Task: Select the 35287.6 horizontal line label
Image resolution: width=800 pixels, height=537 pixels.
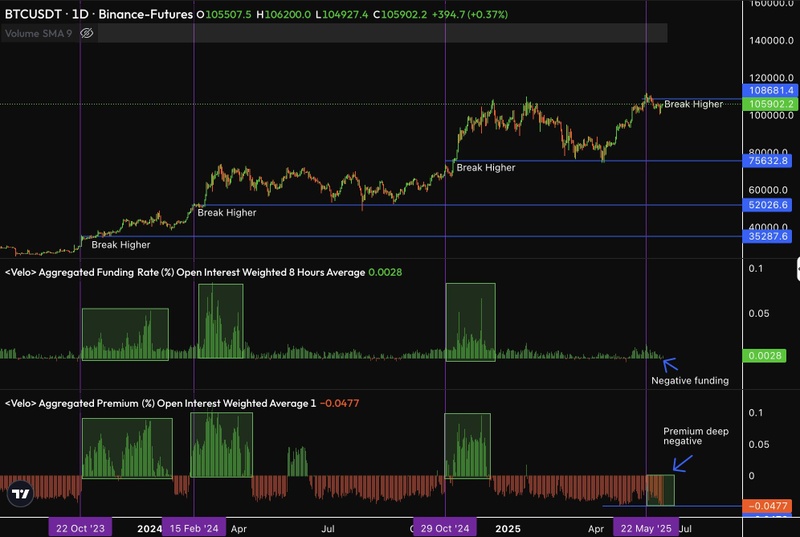Action: (767, 236)
